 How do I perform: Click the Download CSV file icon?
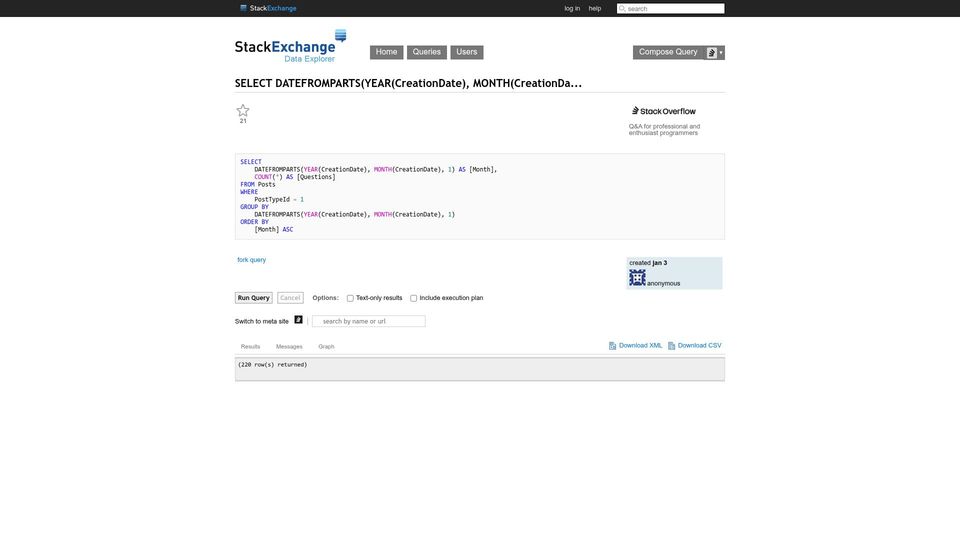pyautogui.click(x=671, y=346)
